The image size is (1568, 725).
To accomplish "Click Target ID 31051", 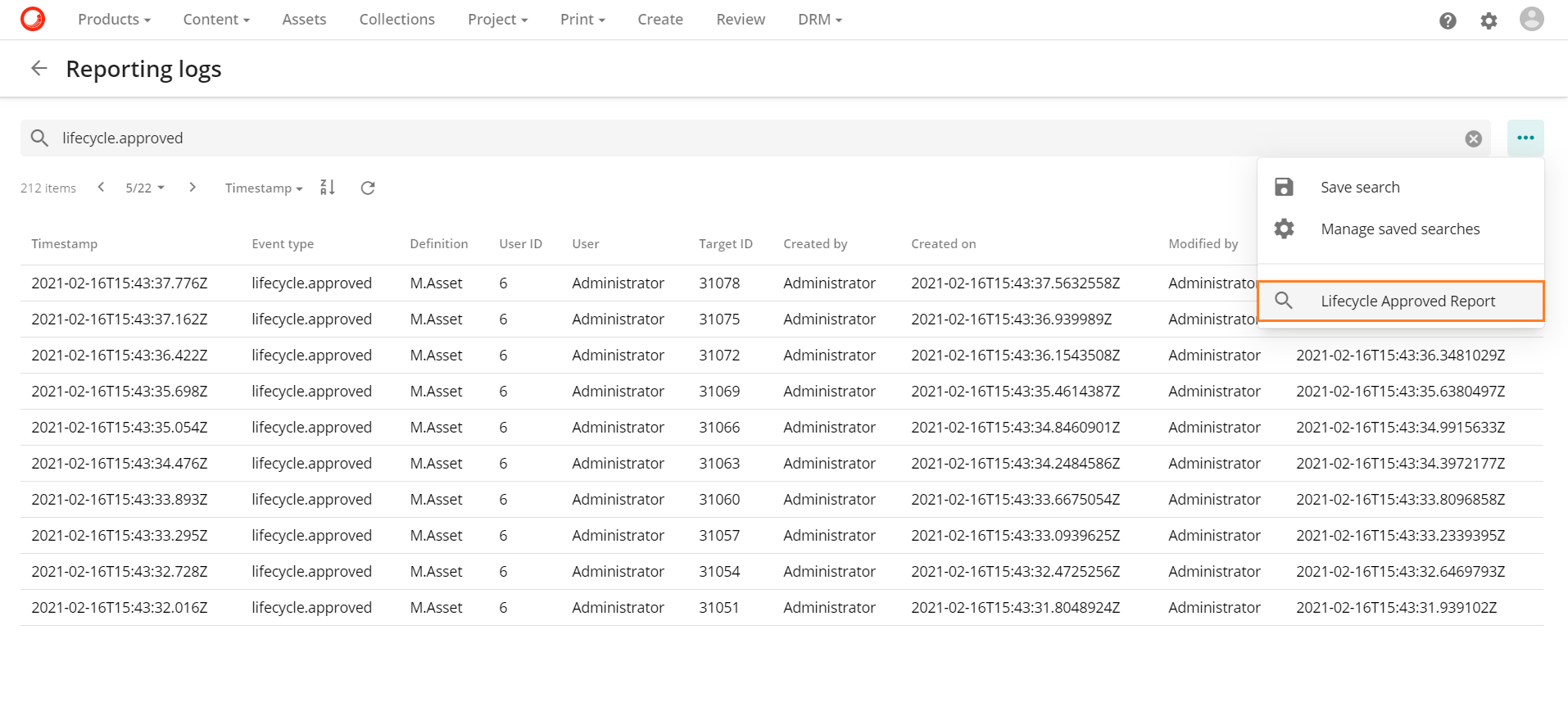I will click(x=718, y=607).
